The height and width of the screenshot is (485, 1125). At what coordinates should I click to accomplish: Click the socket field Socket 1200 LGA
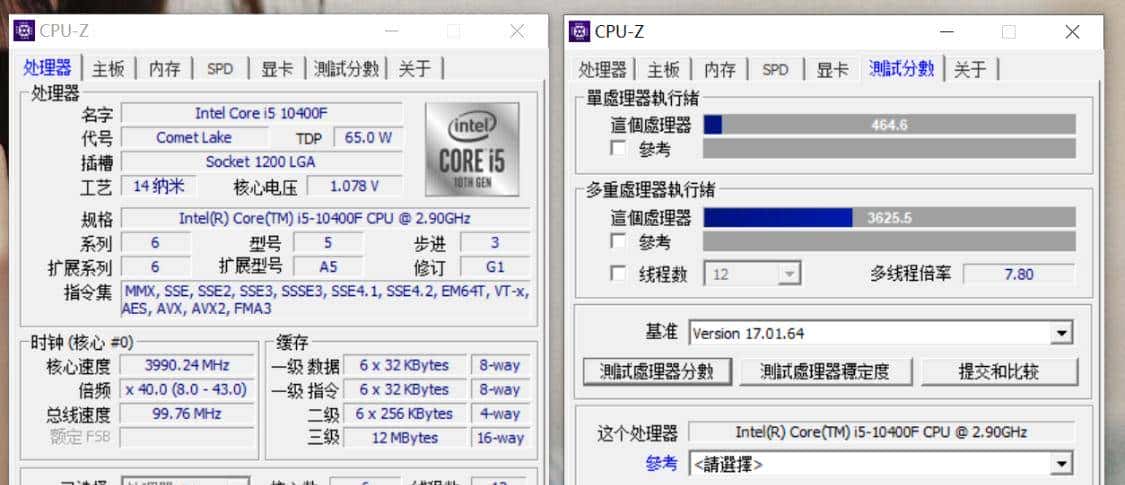261,162
